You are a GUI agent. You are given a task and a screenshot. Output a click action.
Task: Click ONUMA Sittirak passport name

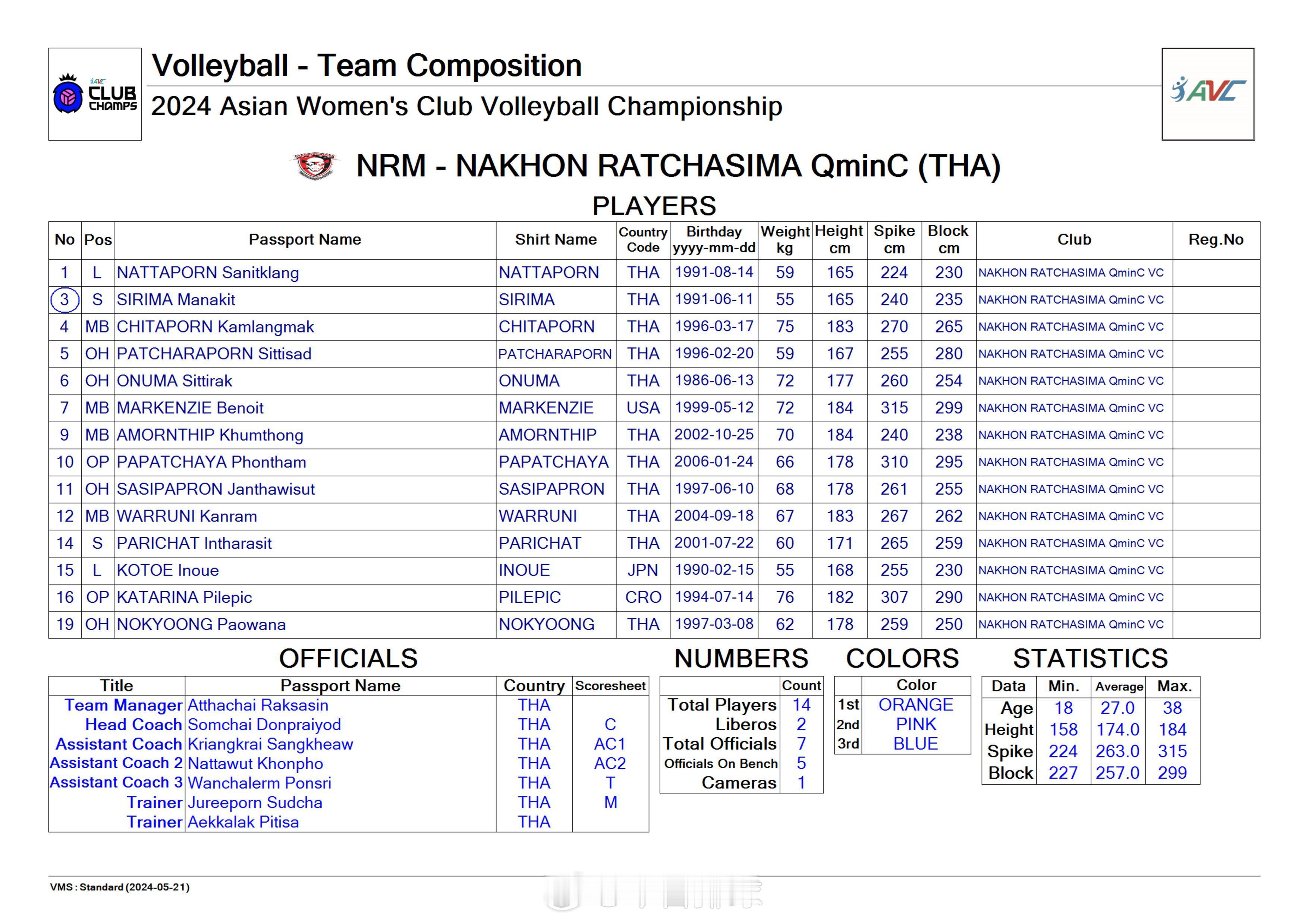[x=174, y=381]
